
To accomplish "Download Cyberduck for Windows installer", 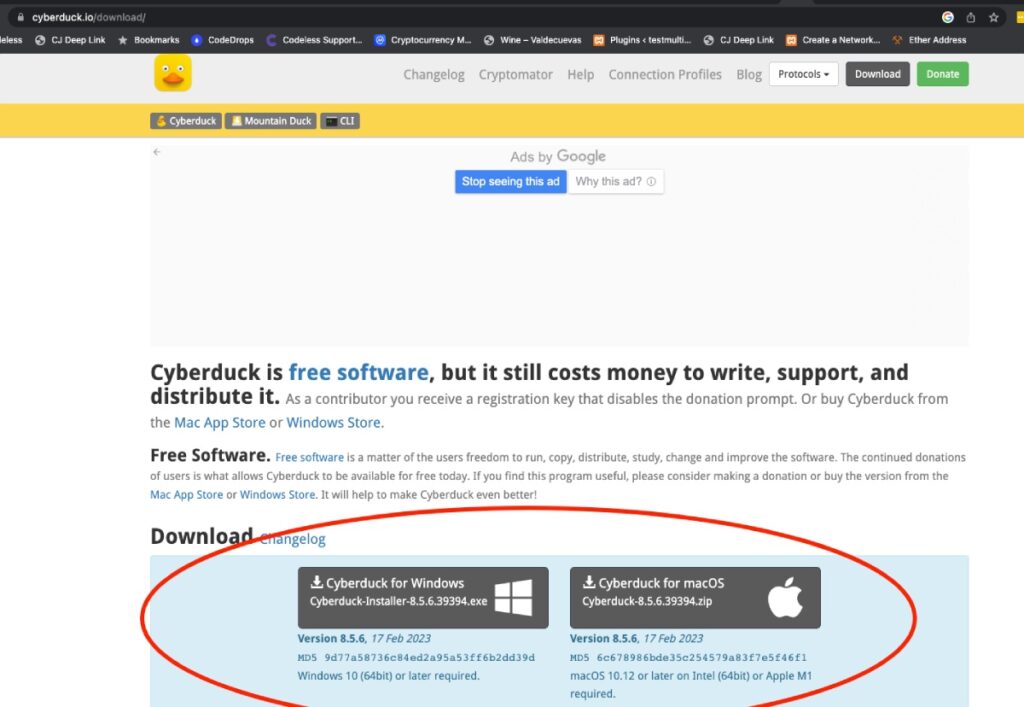I will (x=423, y=597).
